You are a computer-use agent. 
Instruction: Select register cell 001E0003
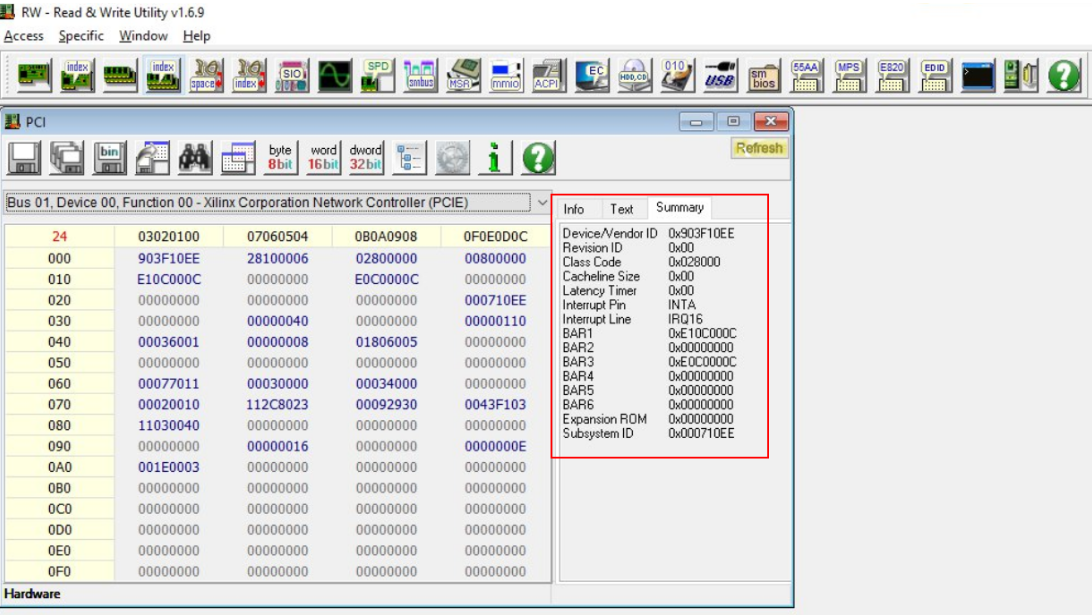pos(169,467)
